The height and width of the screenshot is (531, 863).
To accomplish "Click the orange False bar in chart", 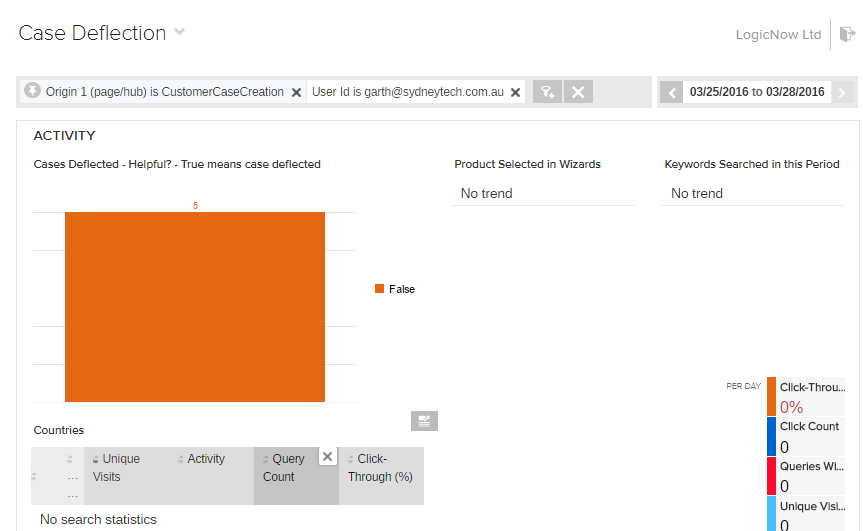I will coord(195,306).
